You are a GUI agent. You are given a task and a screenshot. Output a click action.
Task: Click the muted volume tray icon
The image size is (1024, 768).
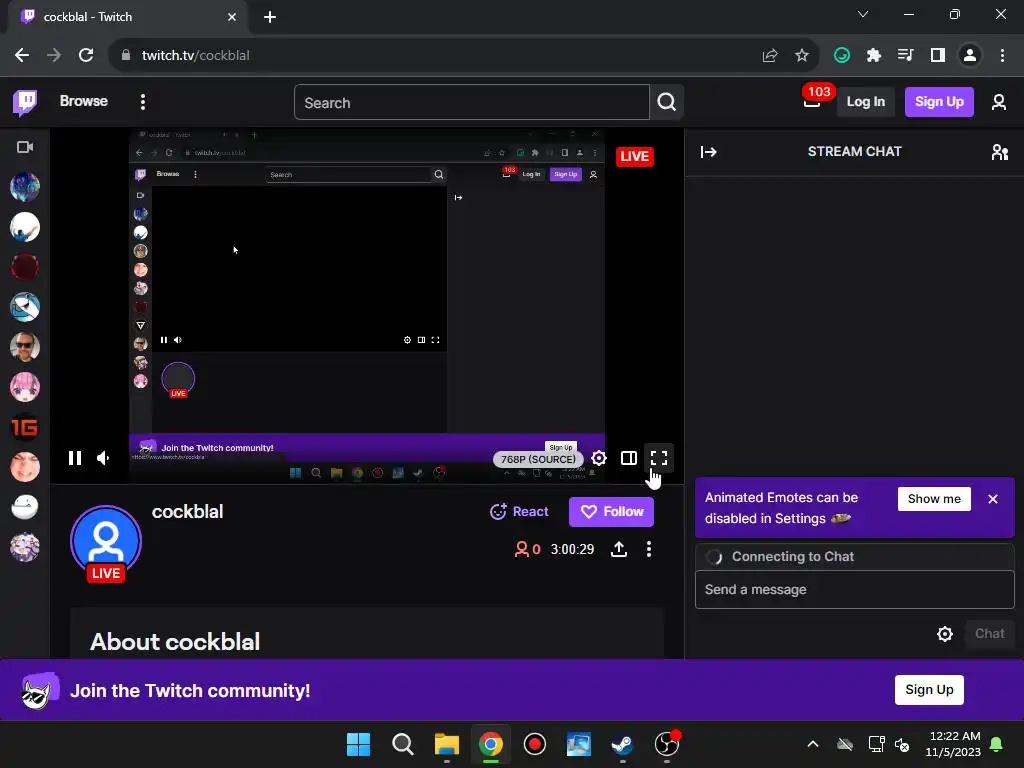[x=902, y=744]
